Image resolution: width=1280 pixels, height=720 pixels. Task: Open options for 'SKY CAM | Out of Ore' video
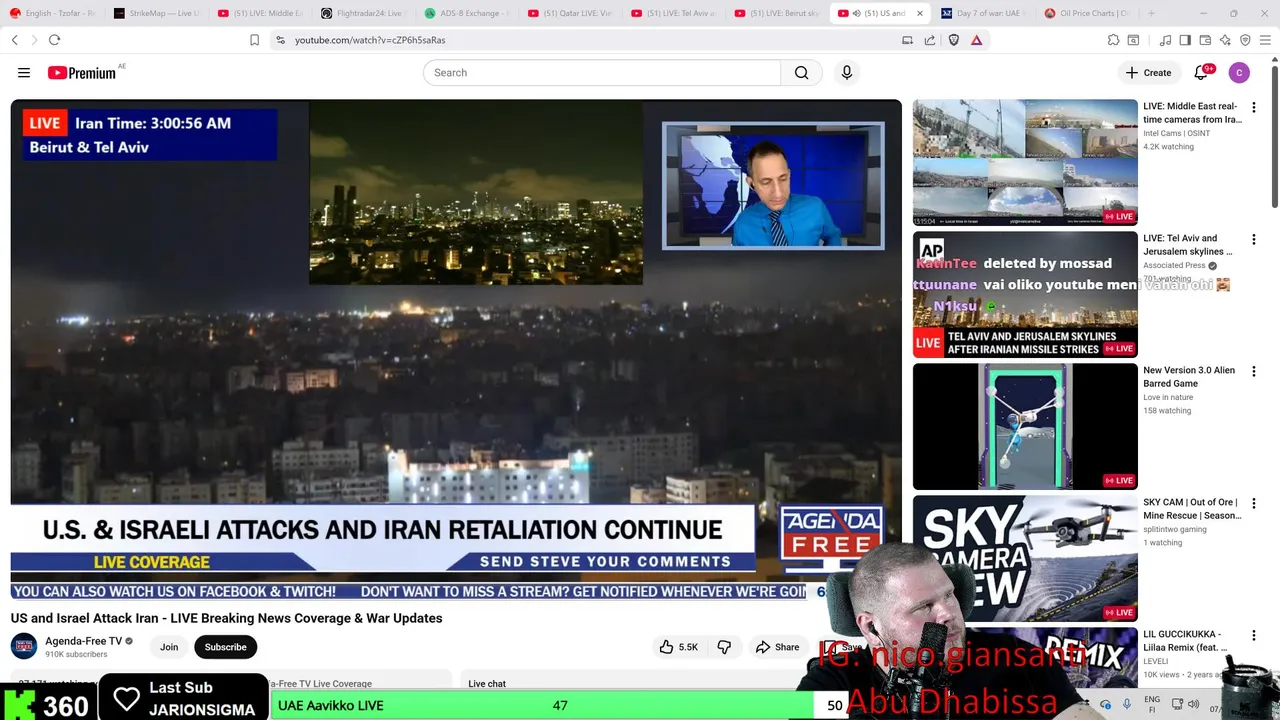point(1253,503)
